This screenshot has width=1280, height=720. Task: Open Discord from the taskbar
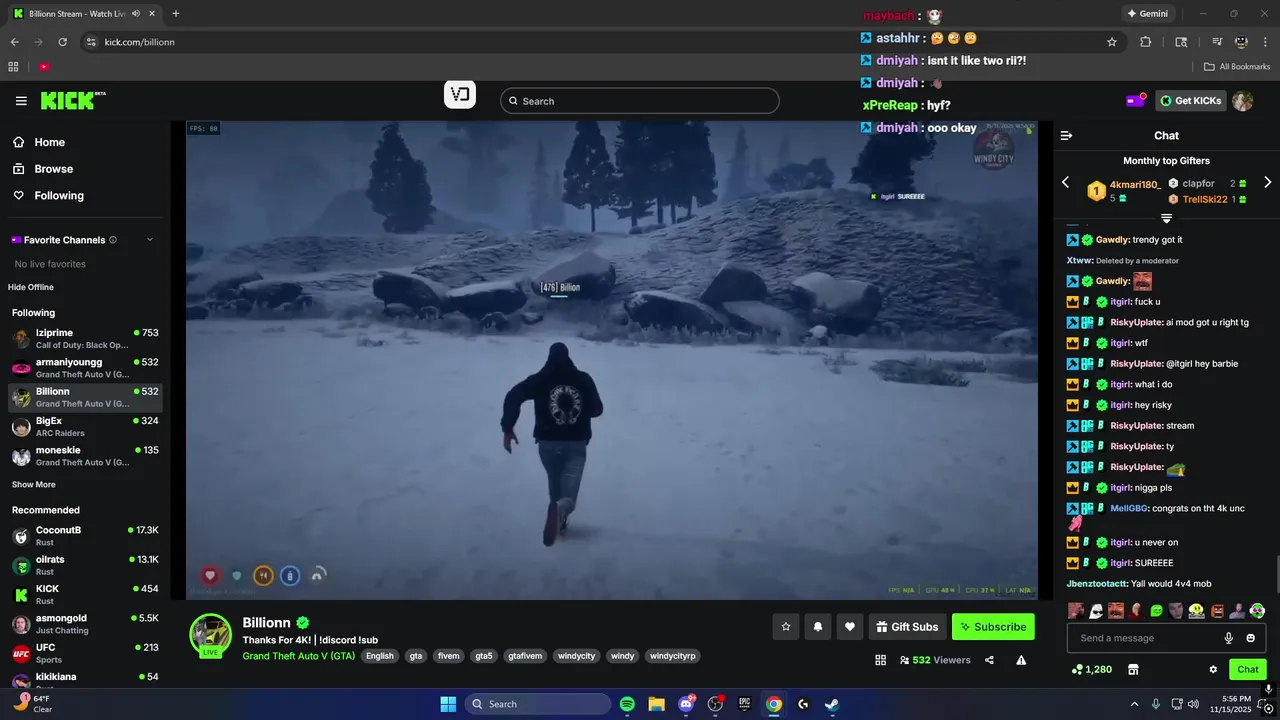tap(686, 704)
